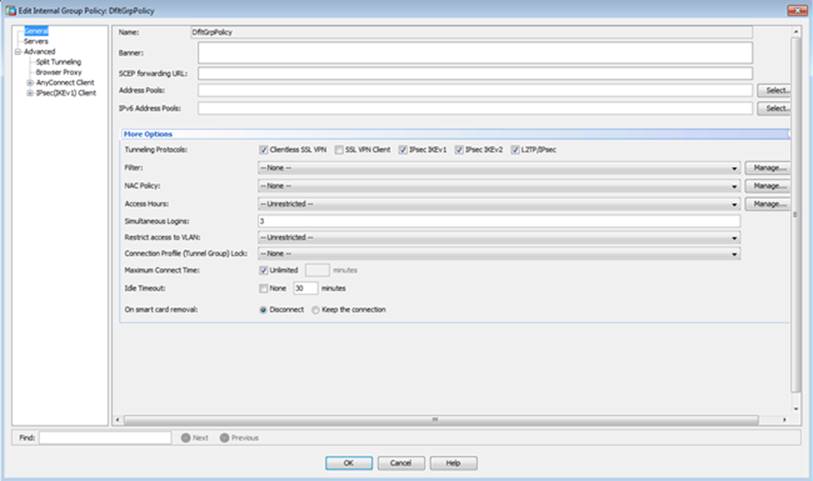Screen dimensions: 813x481
Task: Click the horizontal scrollbar at panel bottom
Action: (435, 419)
